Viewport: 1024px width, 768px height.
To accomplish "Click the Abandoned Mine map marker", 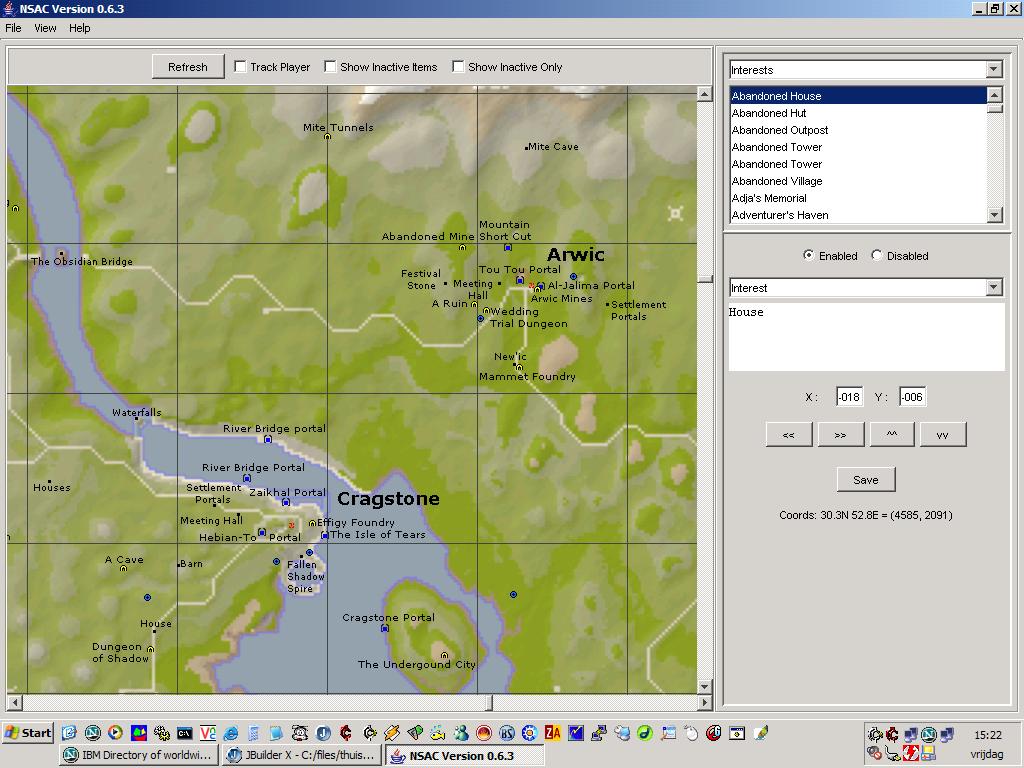I will (461, 245).
